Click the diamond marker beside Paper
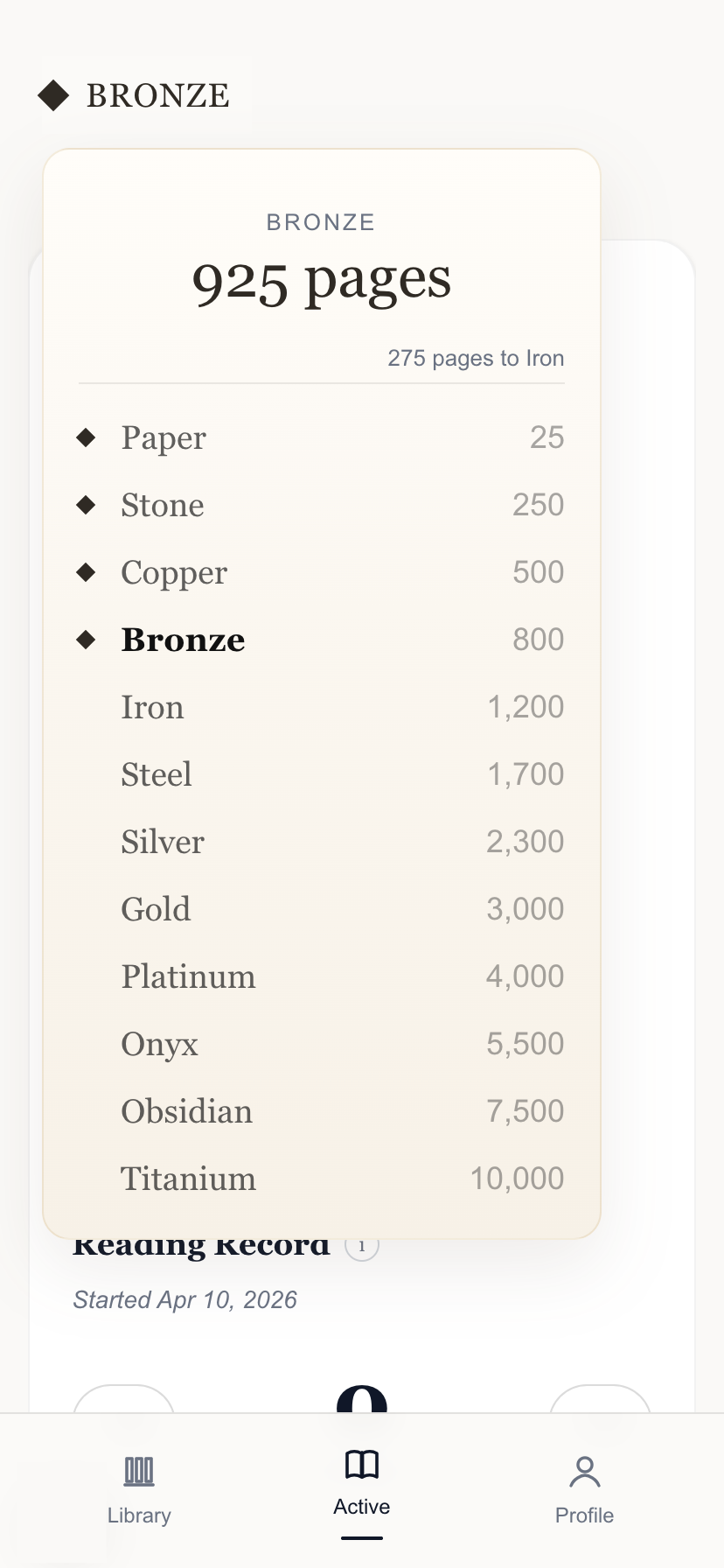This screenshot has height=1568, width=724. 86,437
